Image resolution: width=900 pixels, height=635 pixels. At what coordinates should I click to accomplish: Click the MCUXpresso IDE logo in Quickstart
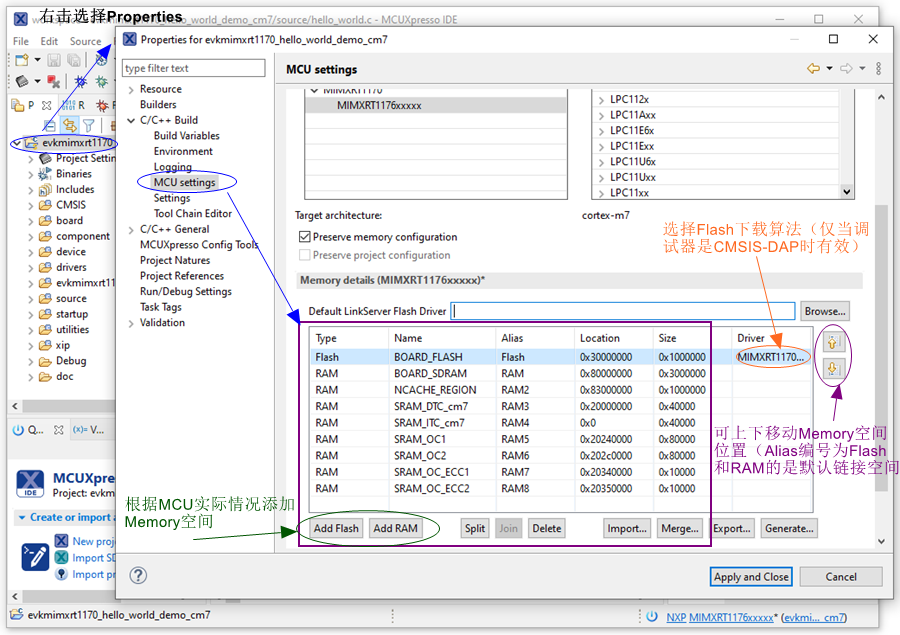tap(30, 483)
